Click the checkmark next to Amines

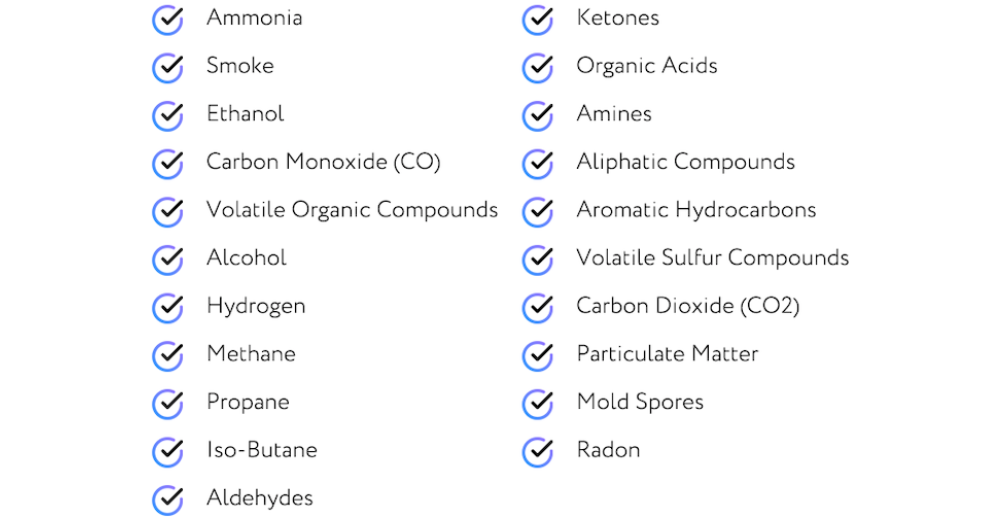(x=538, y=115)
